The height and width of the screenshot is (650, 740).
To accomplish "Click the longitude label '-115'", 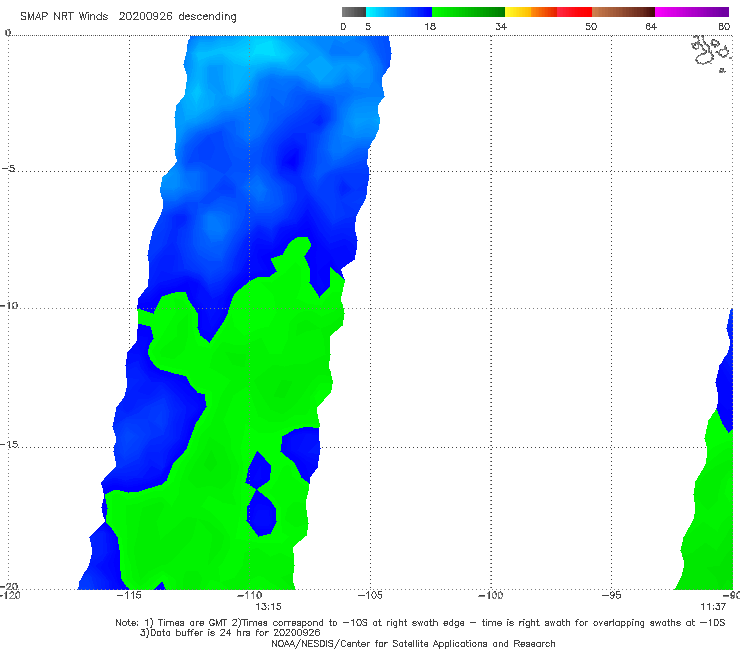I will coord(128,595).
